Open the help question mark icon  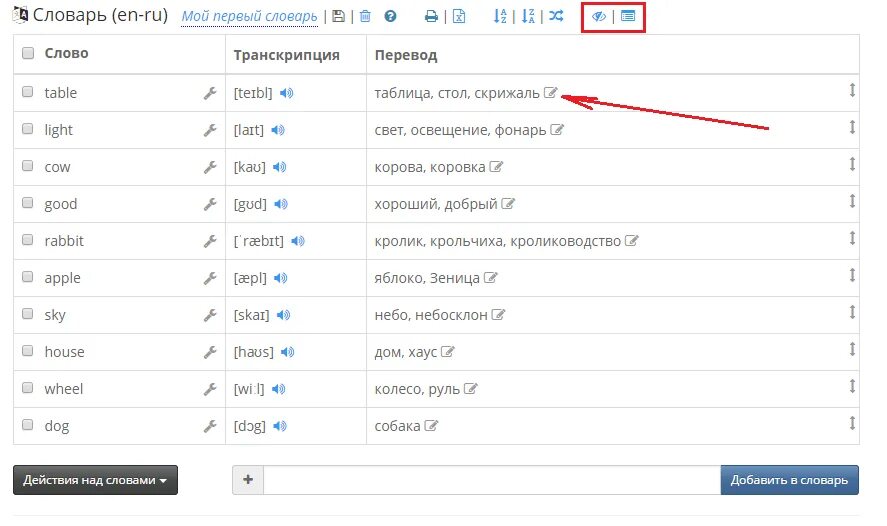[390, 16]
